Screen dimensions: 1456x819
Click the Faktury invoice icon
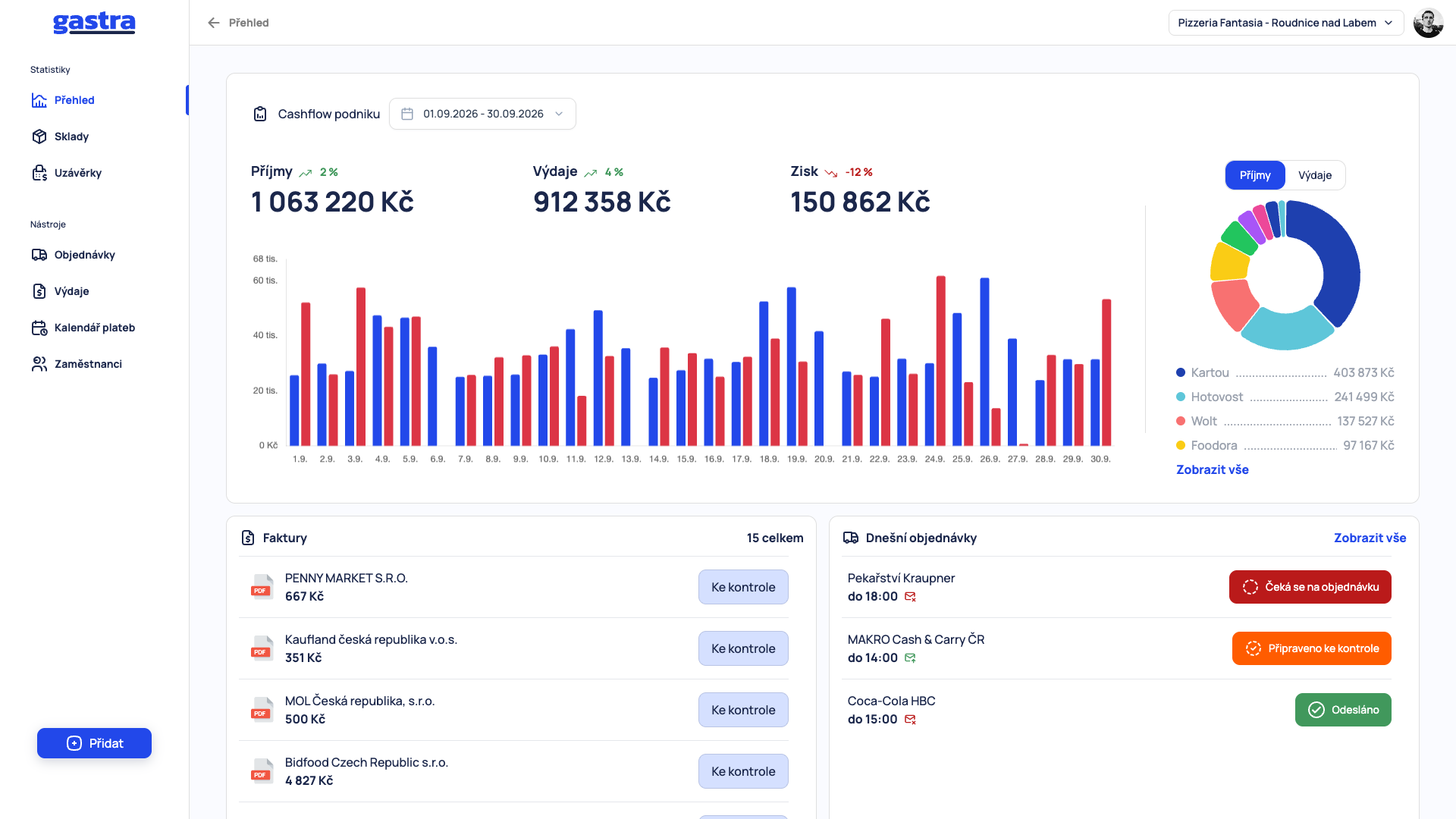click(248, 538)
